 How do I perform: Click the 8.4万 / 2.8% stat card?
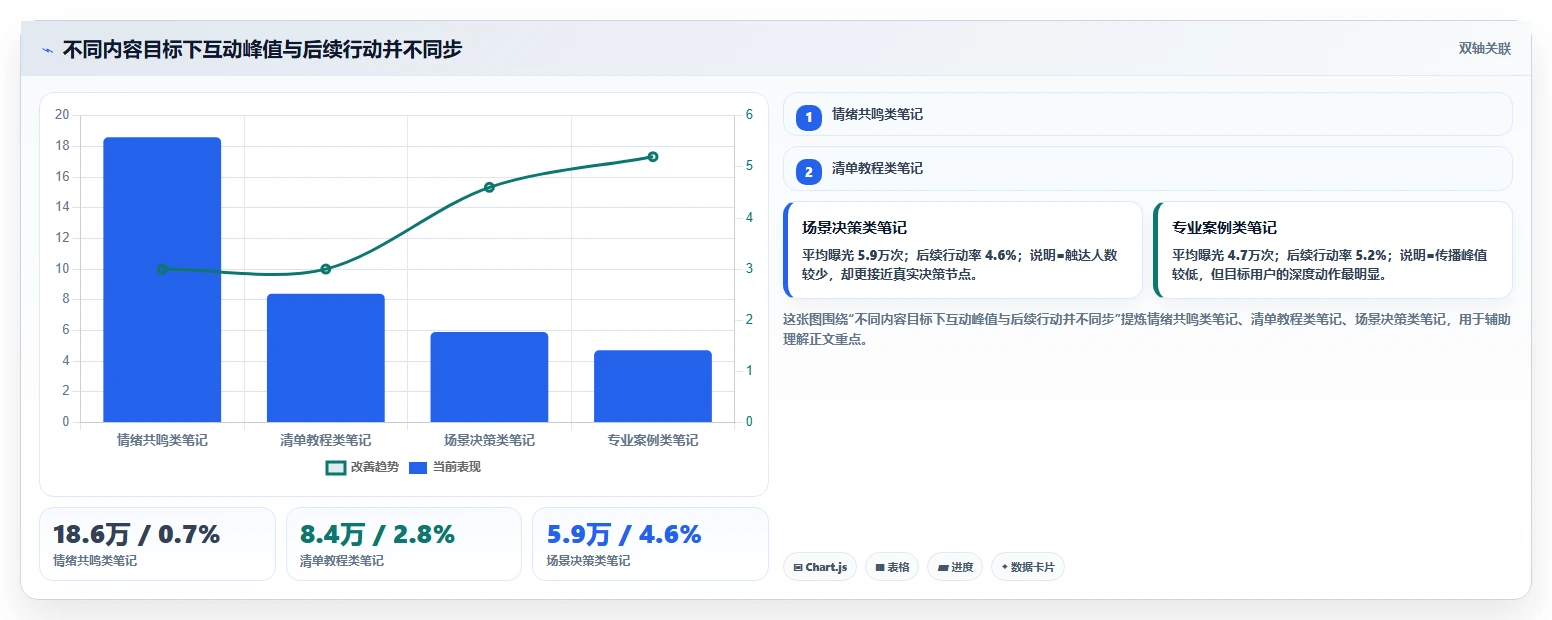click(x=404, y=544)
